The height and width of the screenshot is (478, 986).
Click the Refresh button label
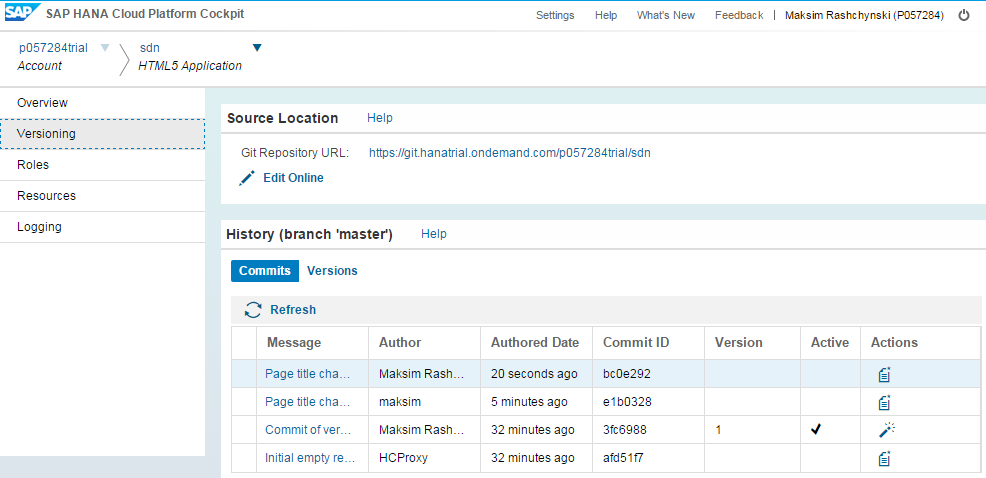tap(293, 310)
